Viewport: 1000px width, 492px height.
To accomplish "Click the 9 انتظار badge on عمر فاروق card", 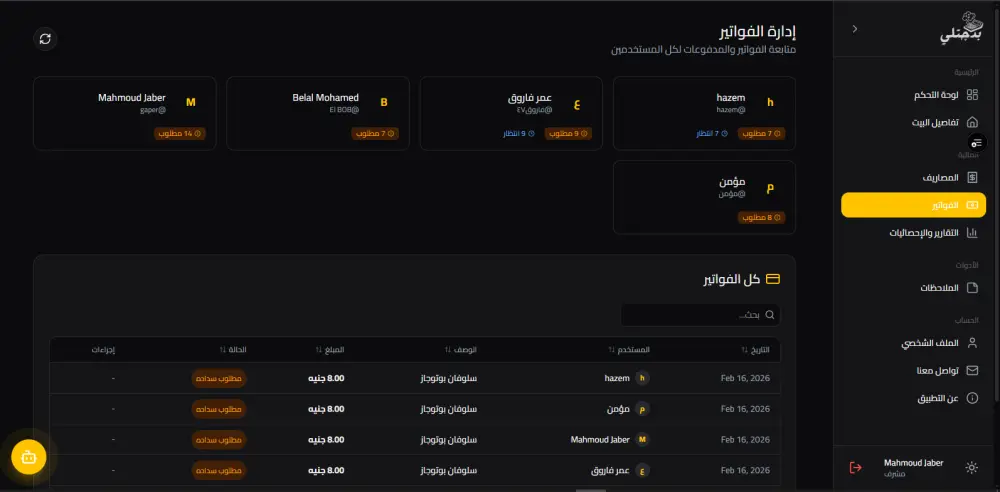I will [x=518, y=134].
